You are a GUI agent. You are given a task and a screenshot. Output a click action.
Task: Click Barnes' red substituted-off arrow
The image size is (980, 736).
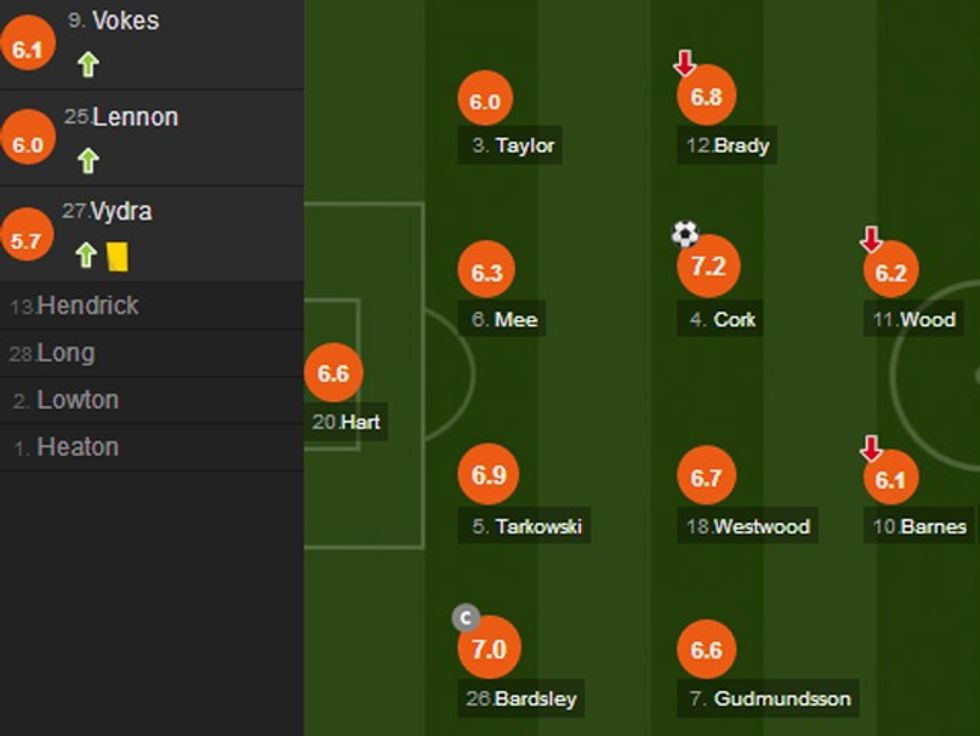[871, 447]
